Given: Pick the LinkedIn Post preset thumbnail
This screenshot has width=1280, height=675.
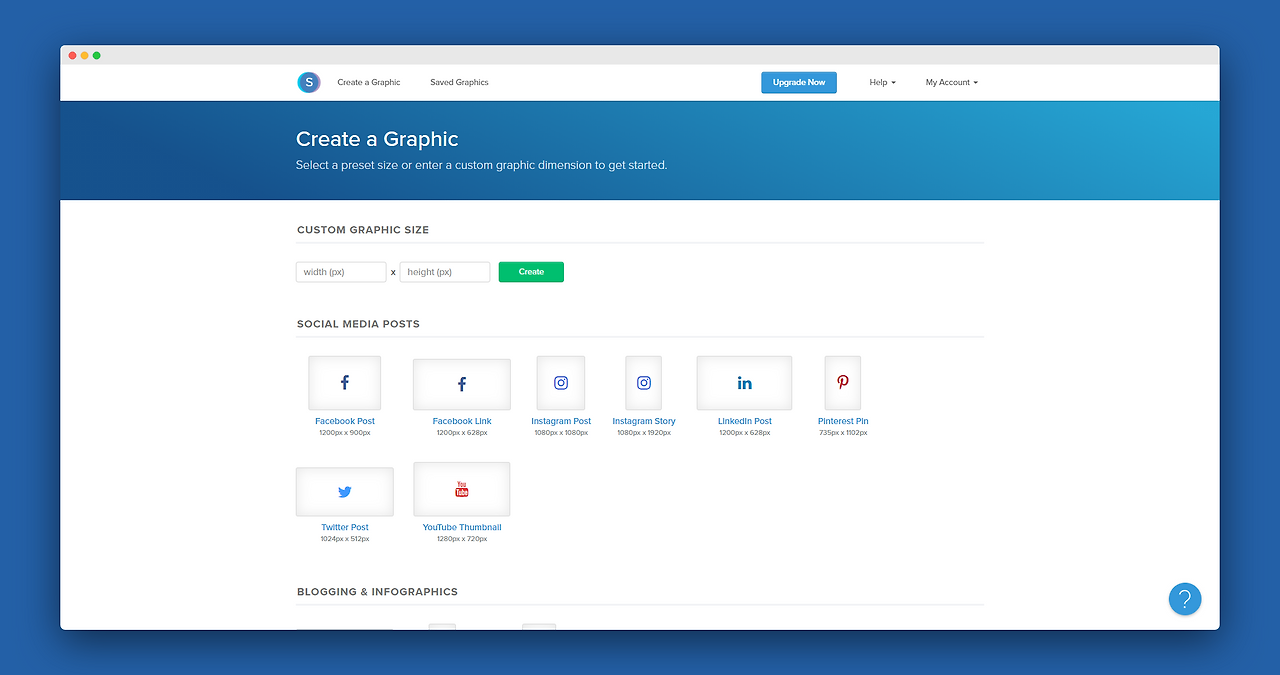Looking at the screenshot, I should click(744, 383).
